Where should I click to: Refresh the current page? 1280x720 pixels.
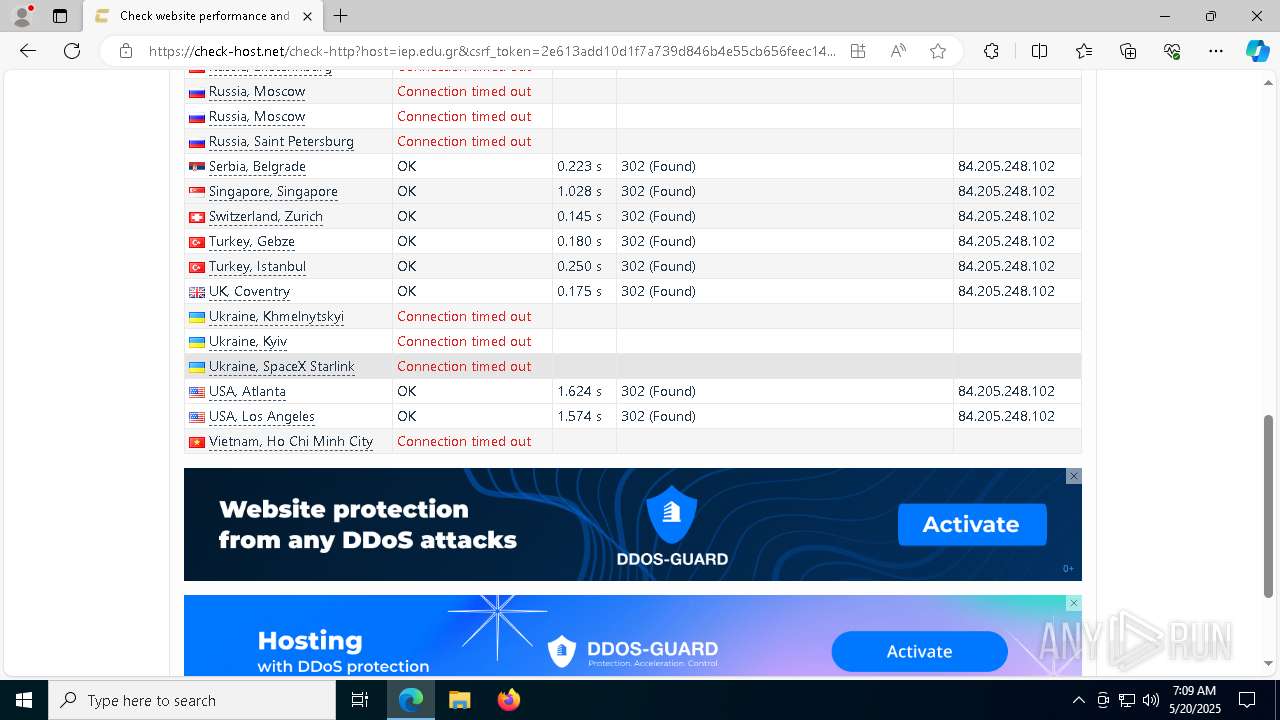(72, 51)
